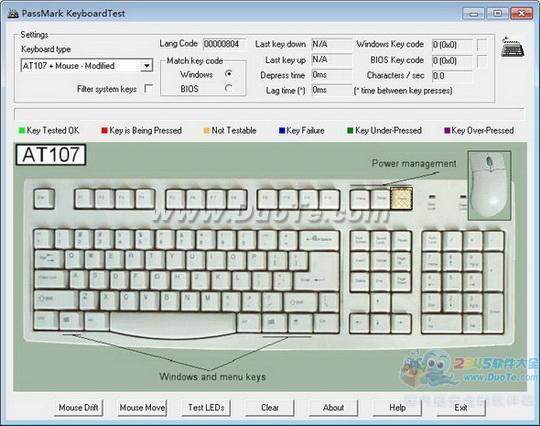The width and height of the screenshot is (540, 426).
Task: Click the AT107 label
Action: pyautogui.click(x=51, y=155)
